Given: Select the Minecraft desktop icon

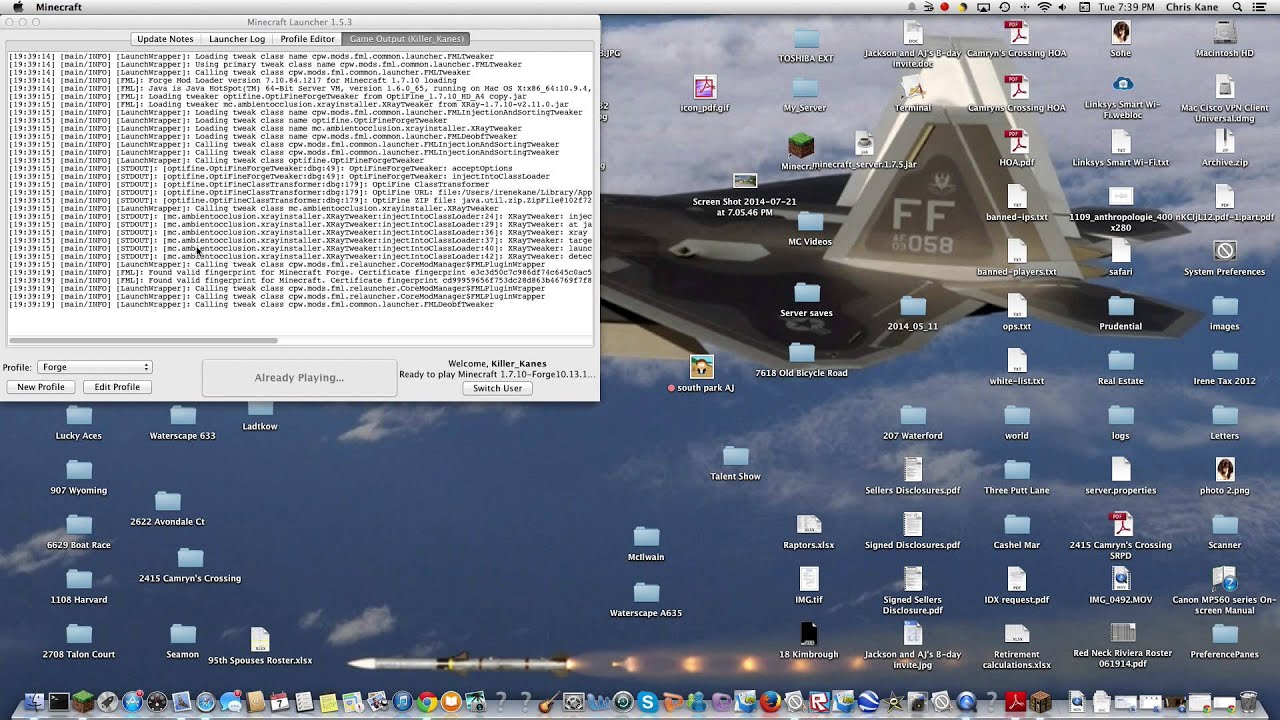Looking at the screenshot, I should click(801, 149).
